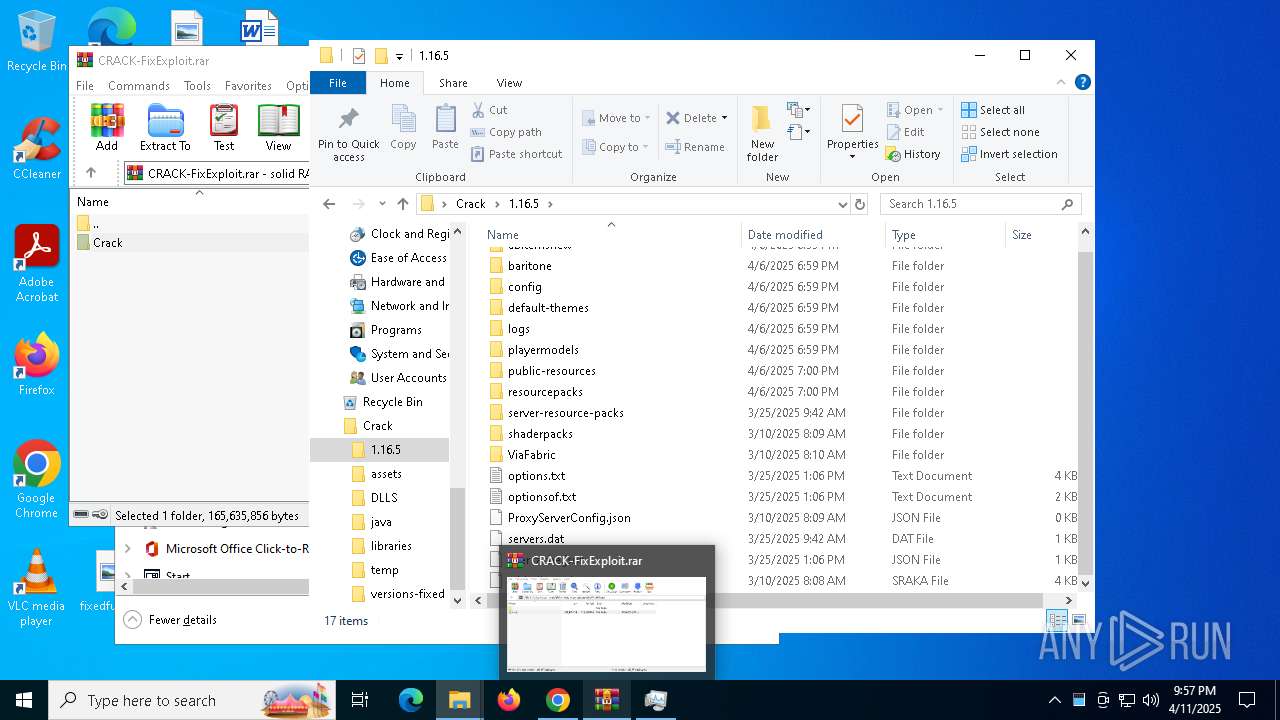Click Type here to search box

tap(192, 700)
